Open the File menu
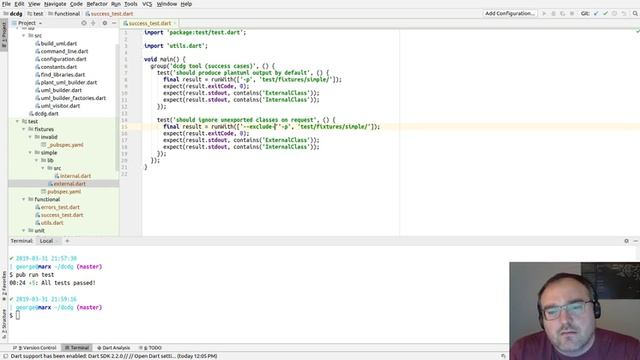 (x=6, y=4)
